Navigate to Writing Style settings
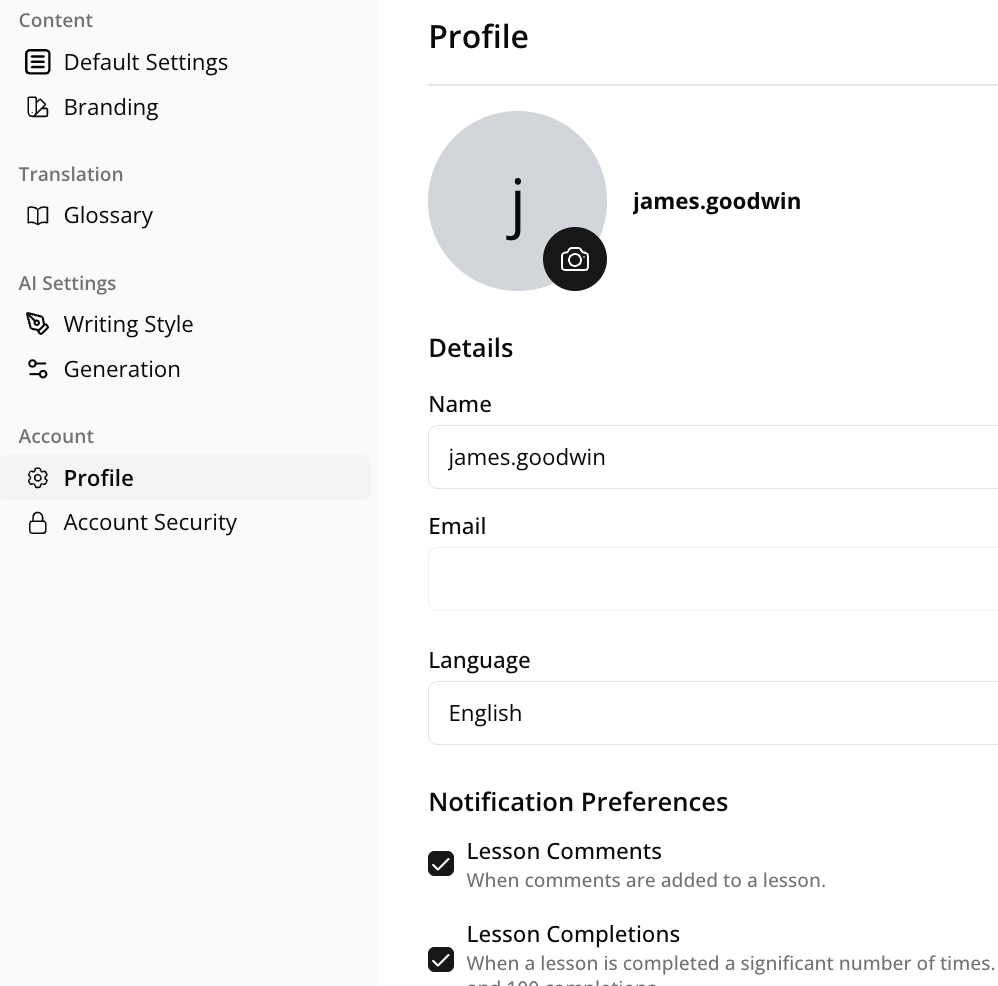 coord(128,324)
